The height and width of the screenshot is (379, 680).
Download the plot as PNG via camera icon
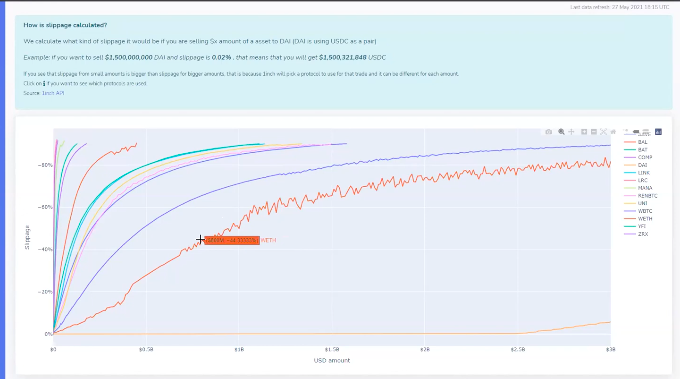click(549, 131)
